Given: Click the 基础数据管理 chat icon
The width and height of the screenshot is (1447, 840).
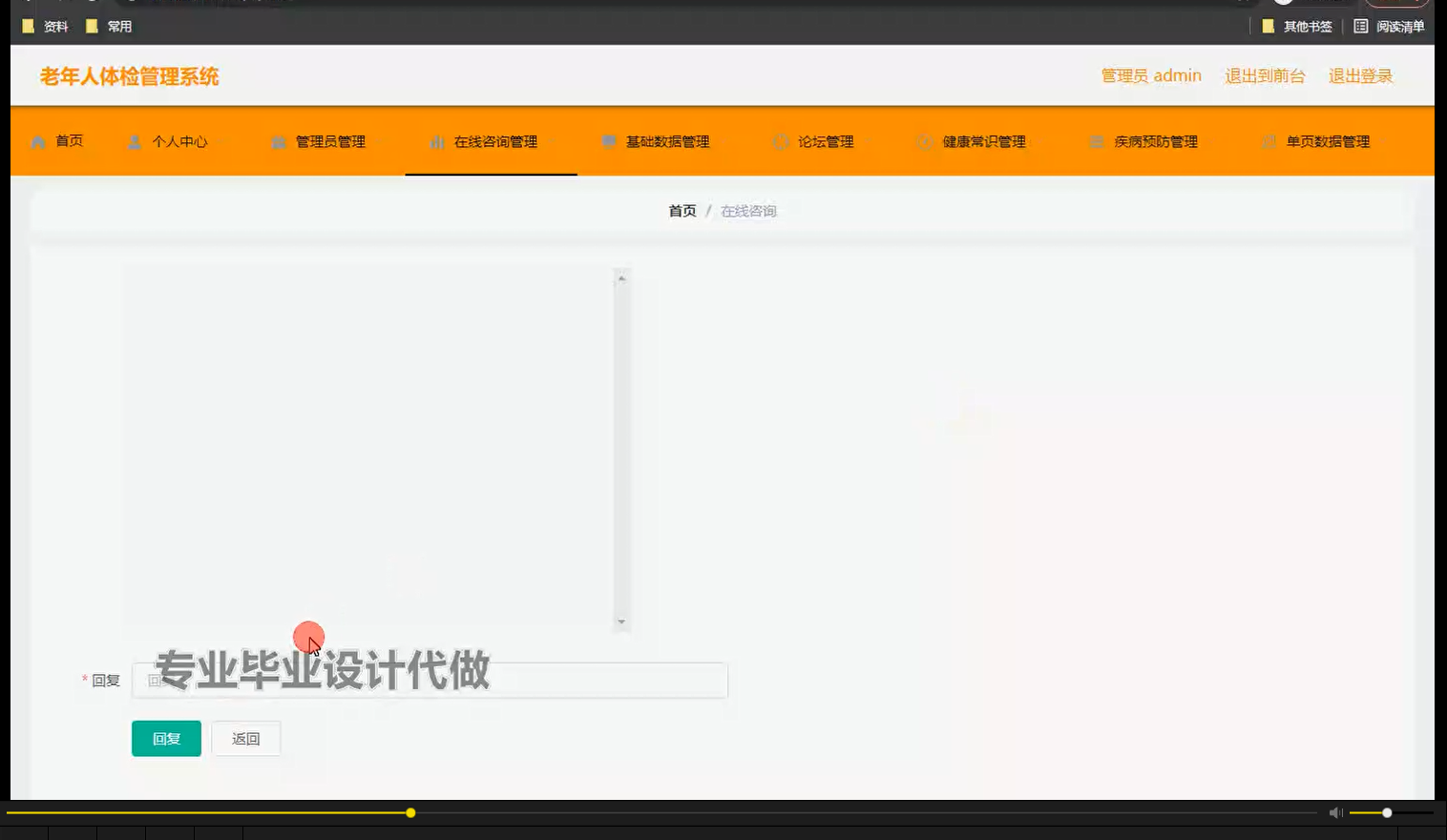Looking at the screenshot, I should pyautogui.click(x=607, y=140).
